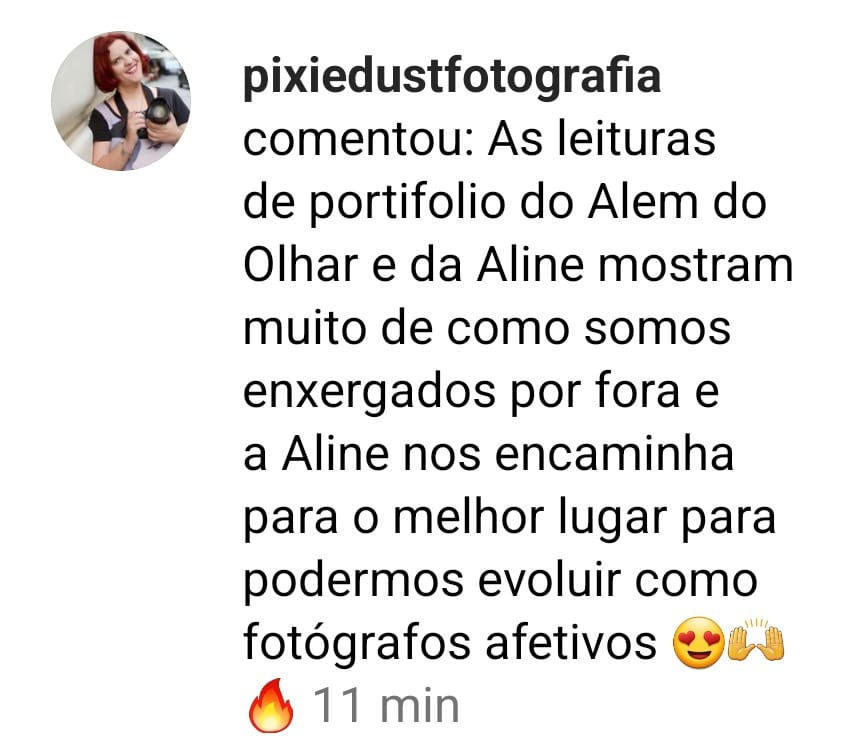Click the word mostram
Image resolution: width=863 pixels, height=740 pixels.
pyautogui.click(x=695, y=266)
